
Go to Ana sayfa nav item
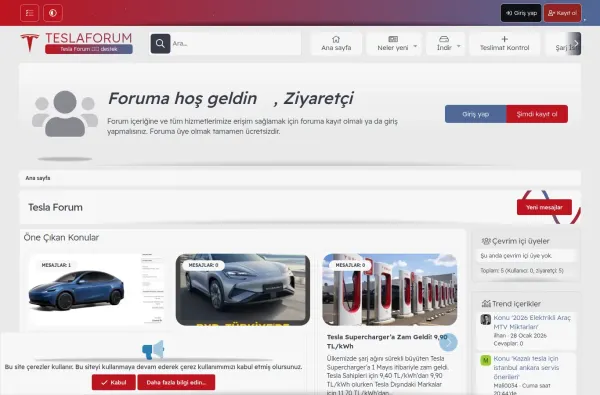(336, 44)
